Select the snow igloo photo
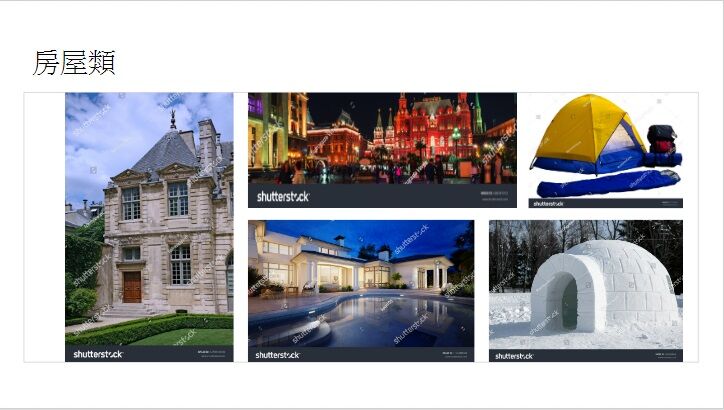Viewport: 724px width, 410px height. tap(586, 291)
